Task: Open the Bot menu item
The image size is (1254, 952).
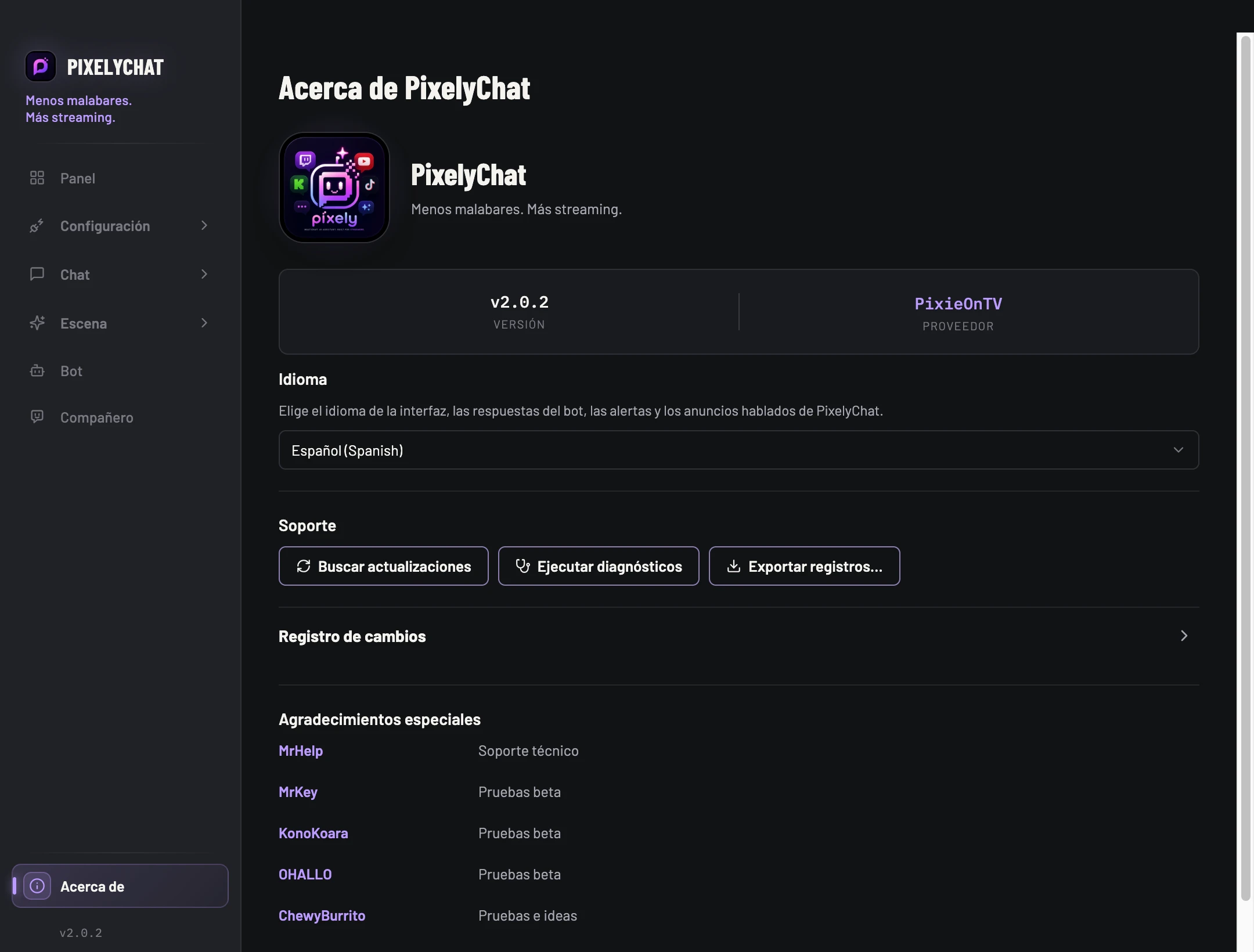Action: point(120,371)
